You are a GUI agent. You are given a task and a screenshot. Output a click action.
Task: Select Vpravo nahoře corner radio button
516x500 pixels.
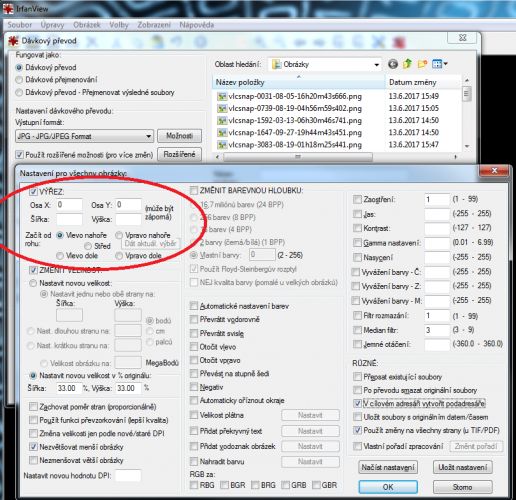click(x=119, y=235)
